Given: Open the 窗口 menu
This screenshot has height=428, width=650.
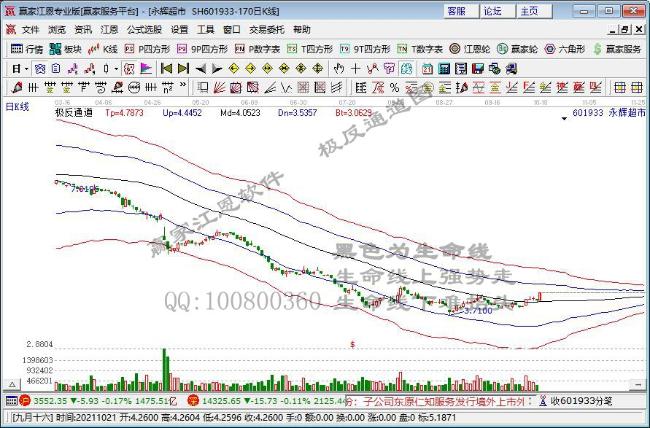Looking at the screenshot, I should tap(232, 30).
